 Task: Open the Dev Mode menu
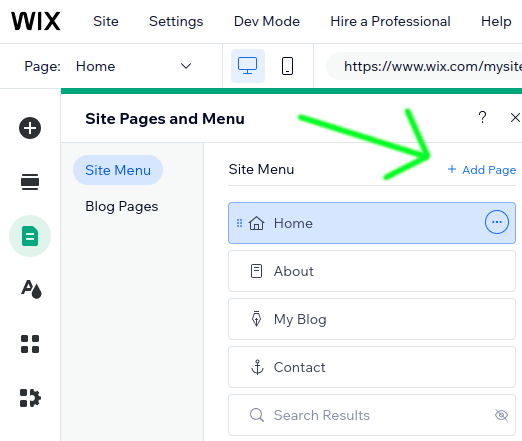[x=267, y=21]
